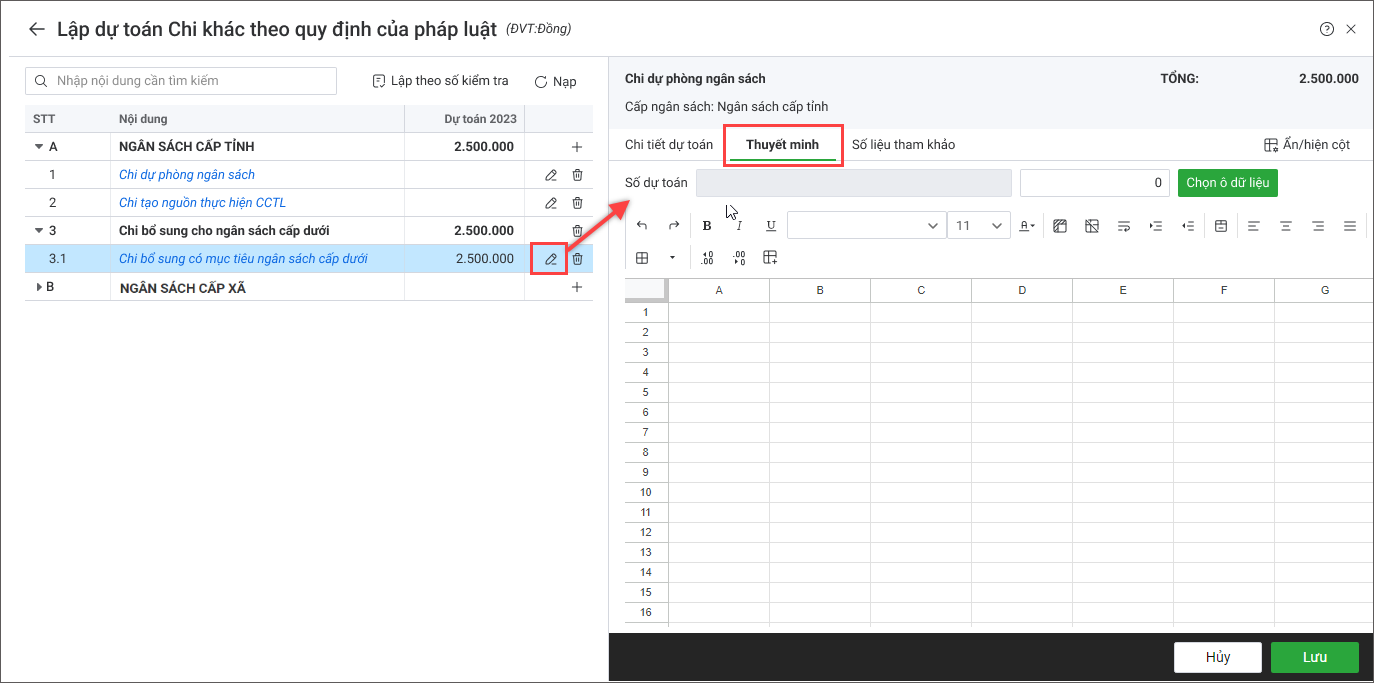Viewport: 1374px width, 683px height.
Task: Open the font color picker
Action: pyautogui.click(x=1027, y=226)
